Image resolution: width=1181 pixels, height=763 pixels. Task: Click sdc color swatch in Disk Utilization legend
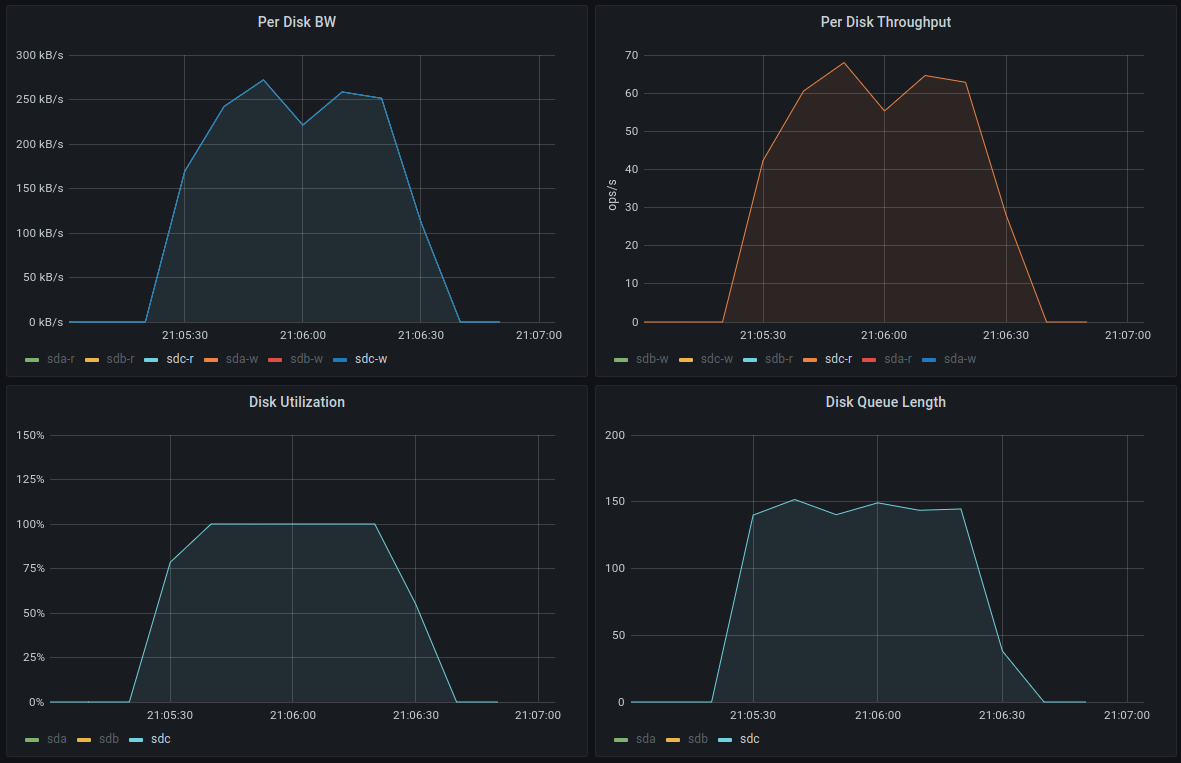click(x=137, y=739)
